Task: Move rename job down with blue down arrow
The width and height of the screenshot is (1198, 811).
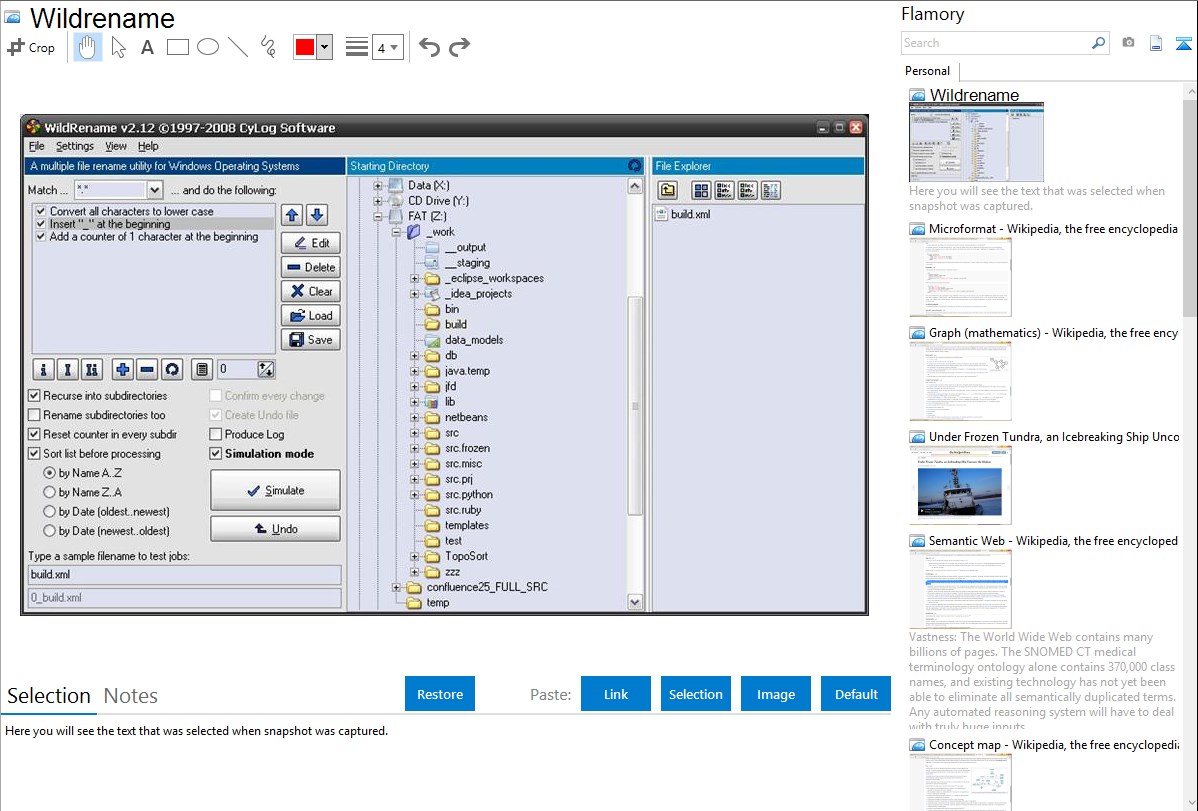Action: coord(317,216)
